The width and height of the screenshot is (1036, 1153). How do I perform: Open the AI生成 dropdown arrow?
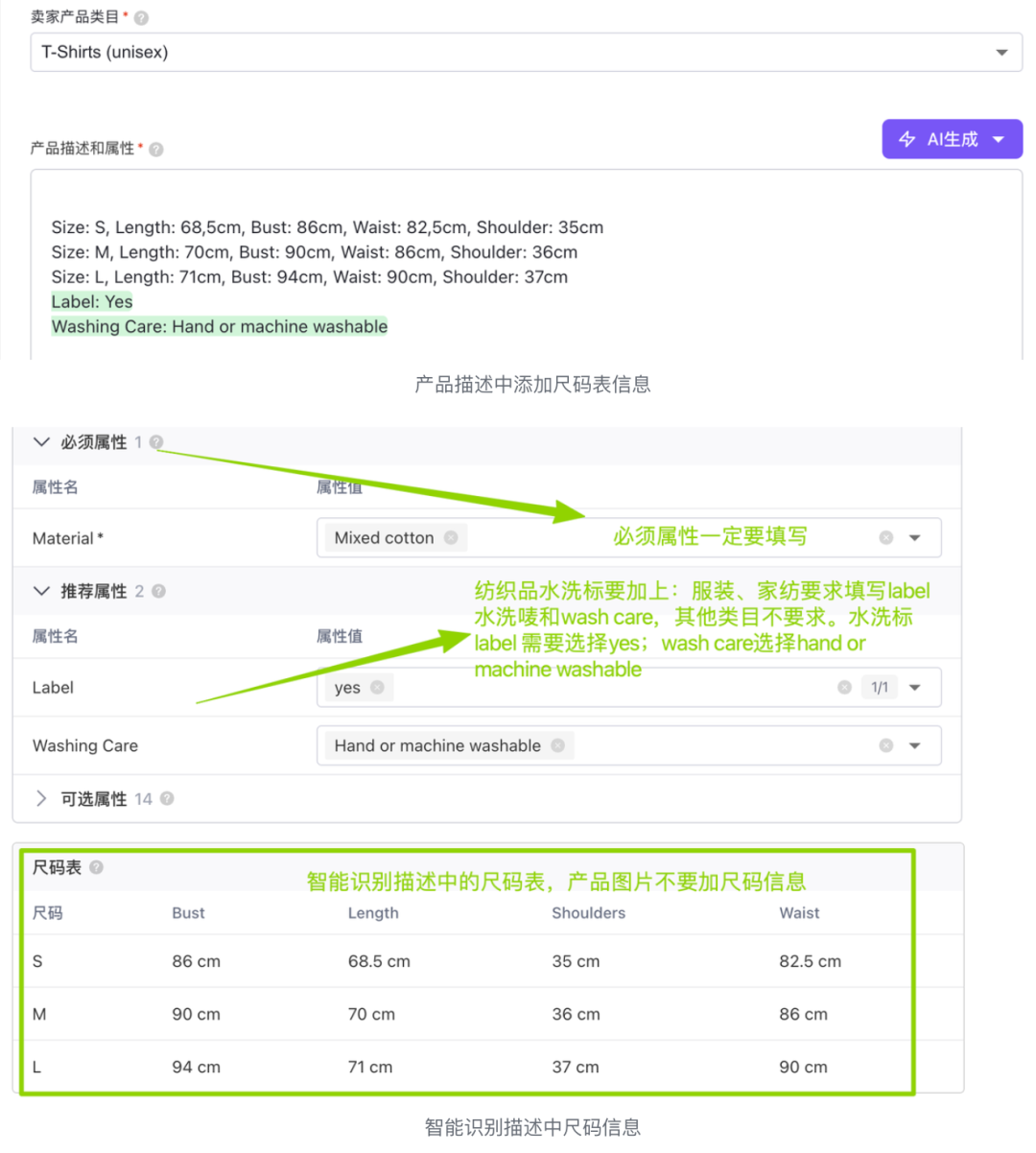[x=999, y=139]
